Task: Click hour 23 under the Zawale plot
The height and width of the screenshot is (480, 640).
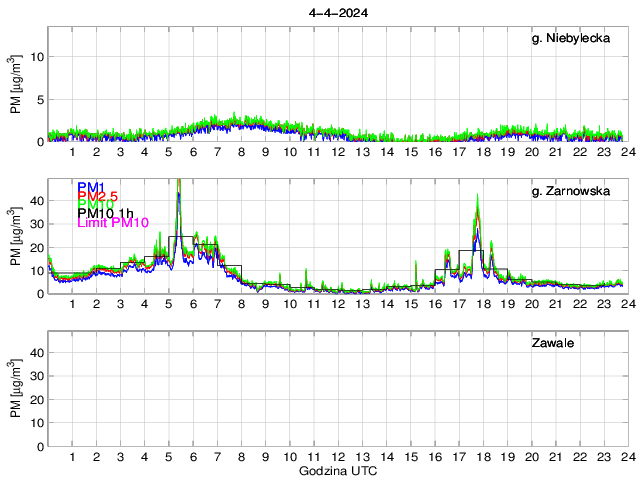Action: 604,457
